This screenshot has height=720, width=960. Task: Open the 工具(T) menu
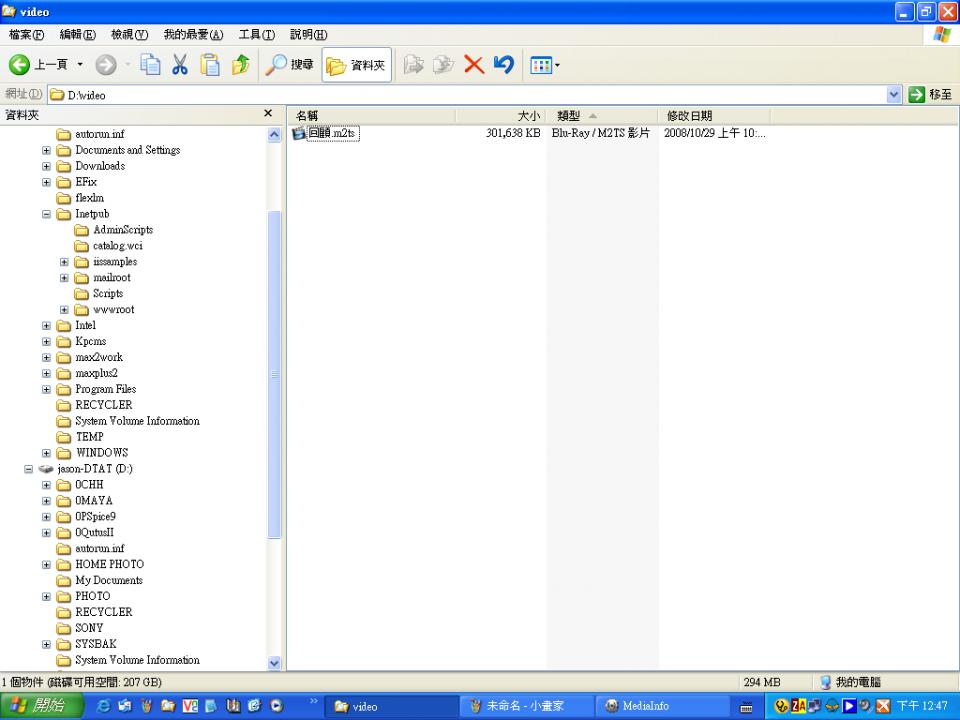pyautogui.click(x=257, y=35)
